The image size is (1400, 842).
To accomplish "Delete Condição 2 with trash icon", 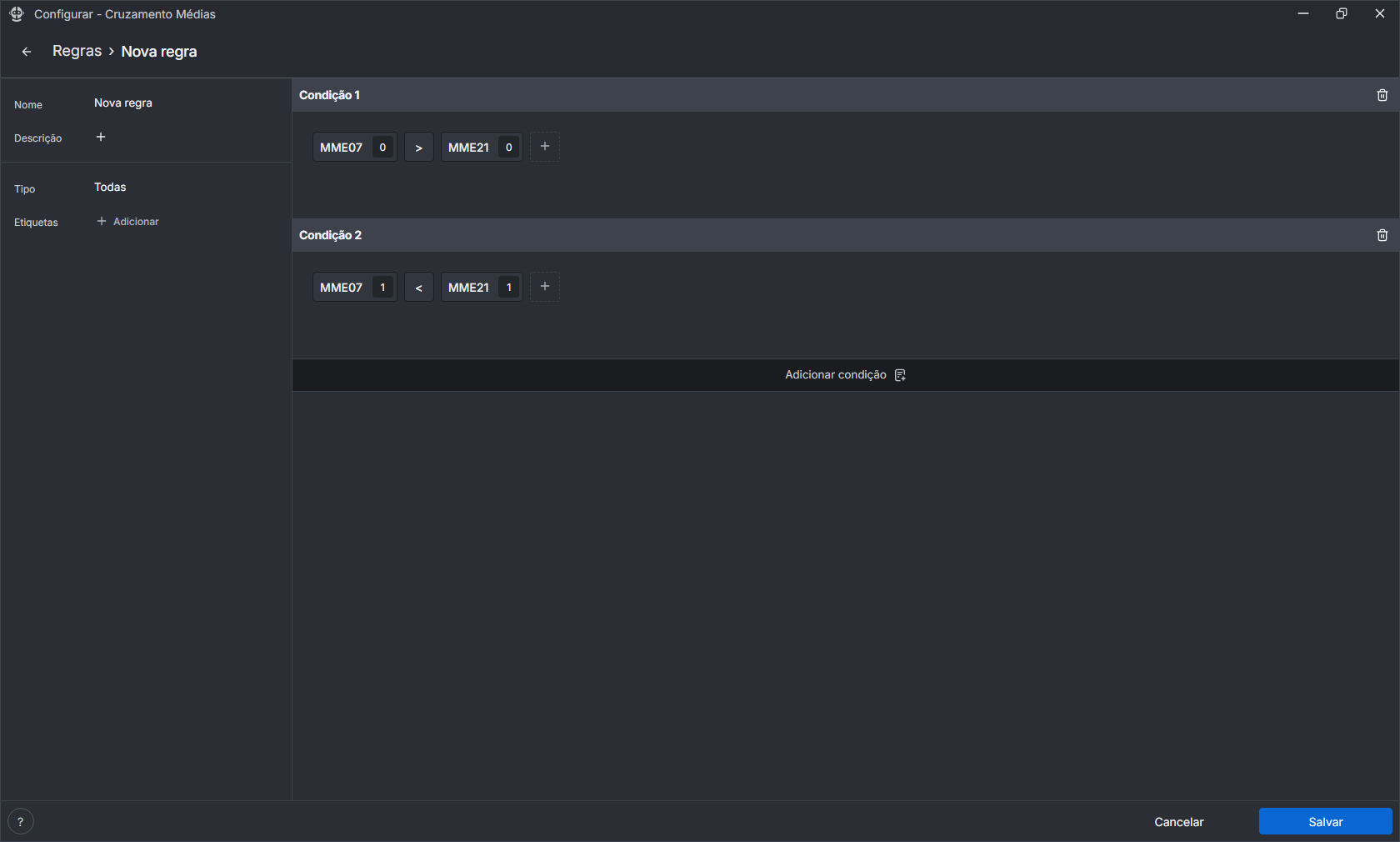I will tap(1382, 235).
